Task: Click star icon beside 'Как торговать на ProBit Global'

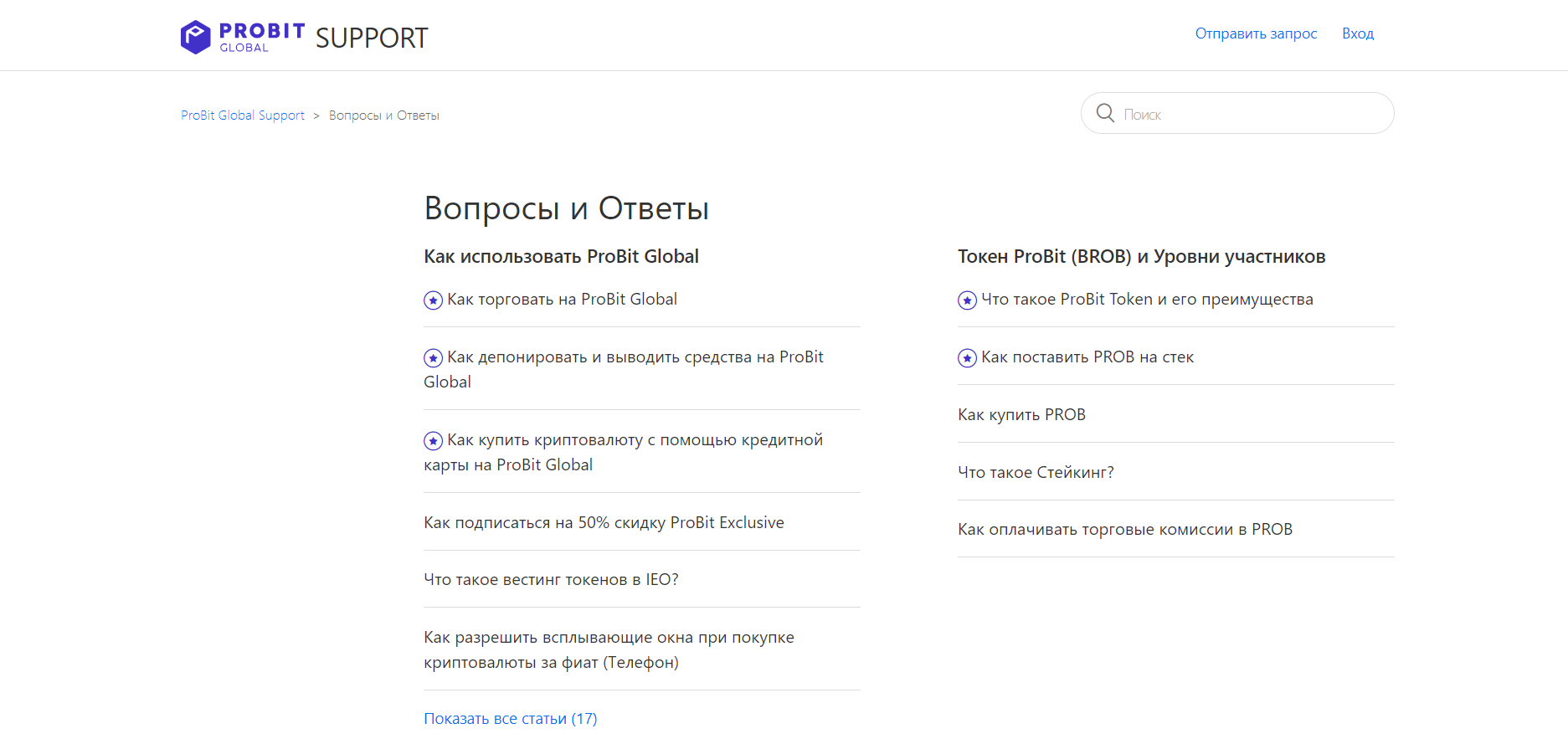Action: [x=433, y=300]
